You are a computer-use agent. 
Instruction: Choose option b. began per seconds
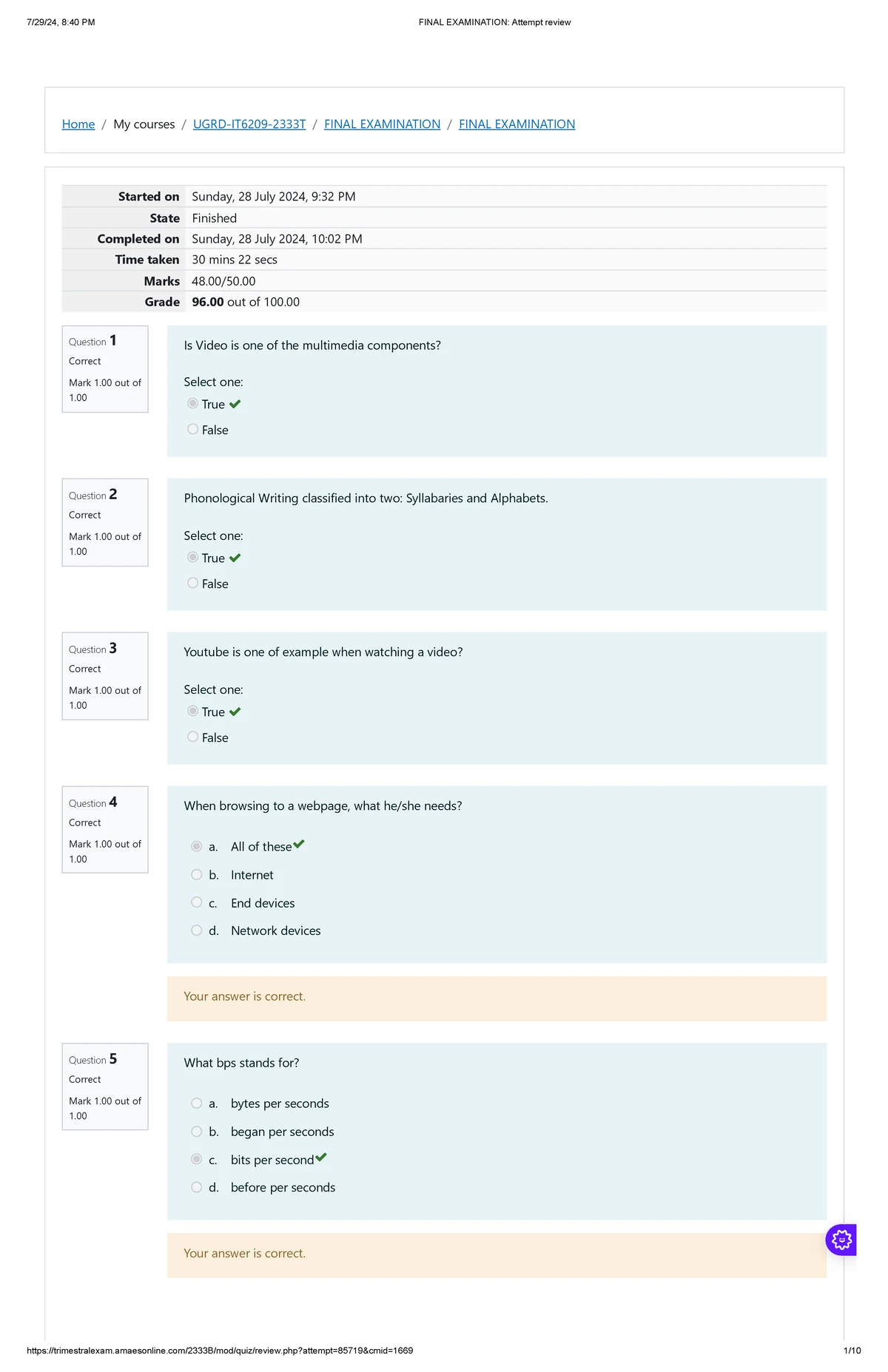tap(197, 1132)
